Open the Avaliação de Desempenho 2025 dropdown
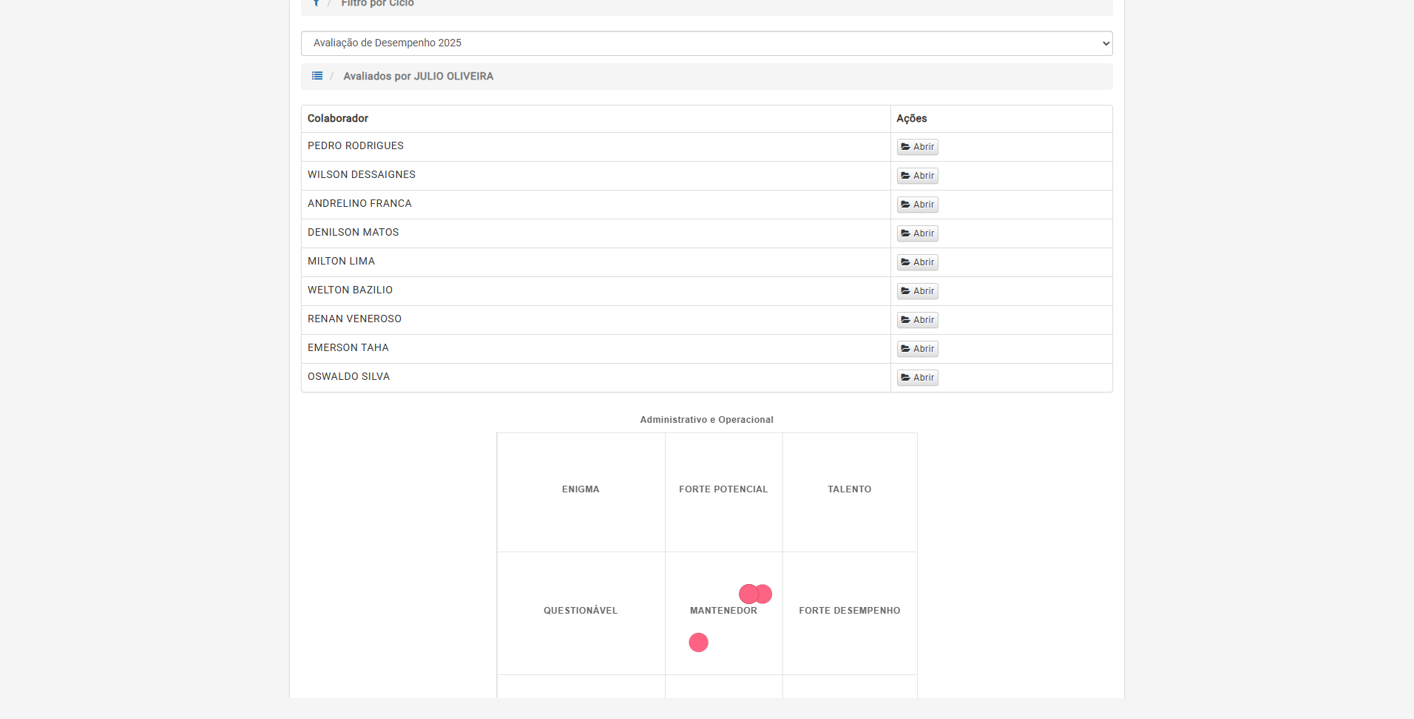1414x719 pixels. 706,43
